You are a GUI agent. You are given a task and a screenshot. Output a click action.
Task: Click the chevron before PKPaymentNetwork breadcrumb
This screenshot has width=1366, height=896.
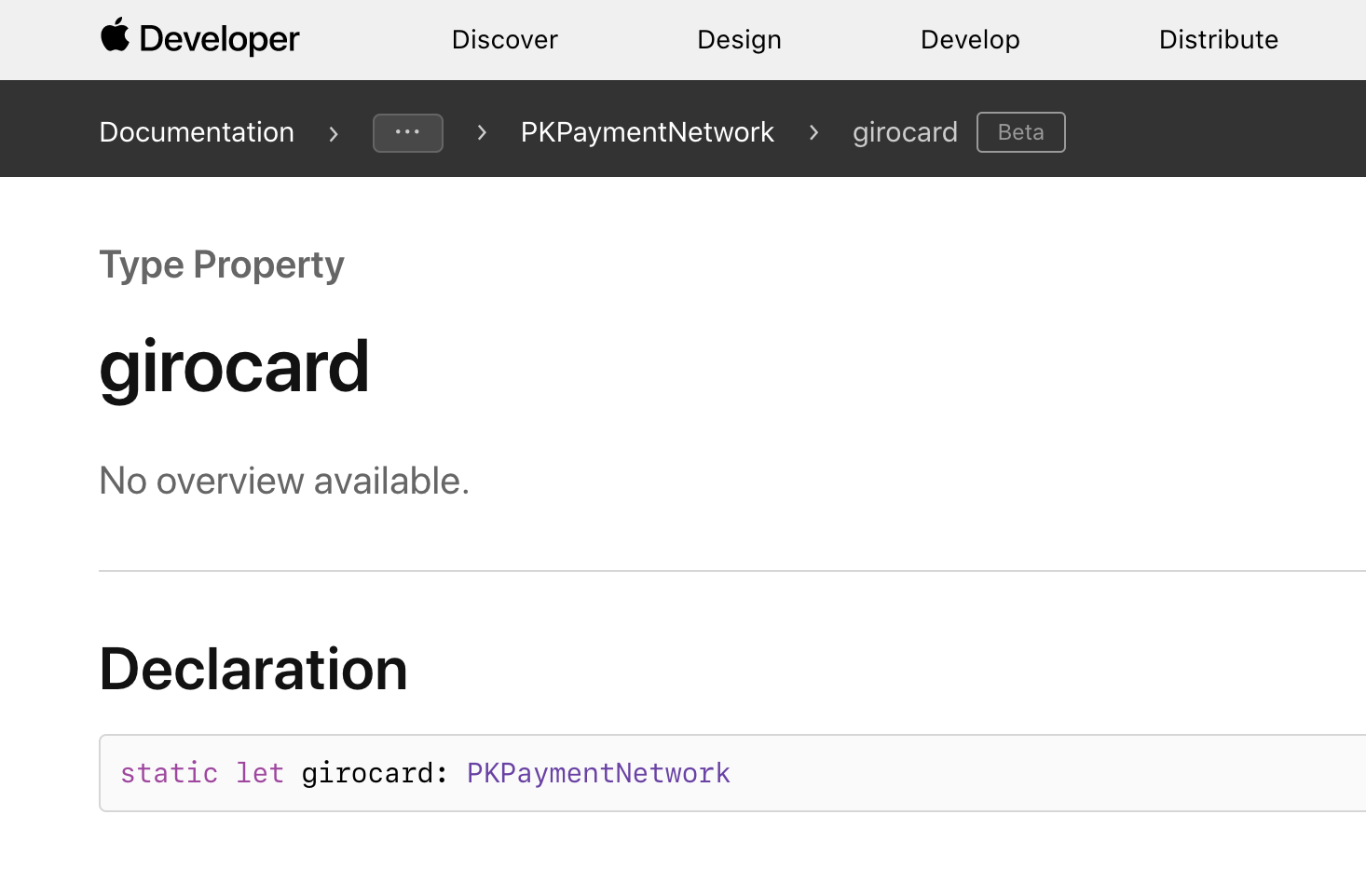pyautogui.click(x=482, y=133)
